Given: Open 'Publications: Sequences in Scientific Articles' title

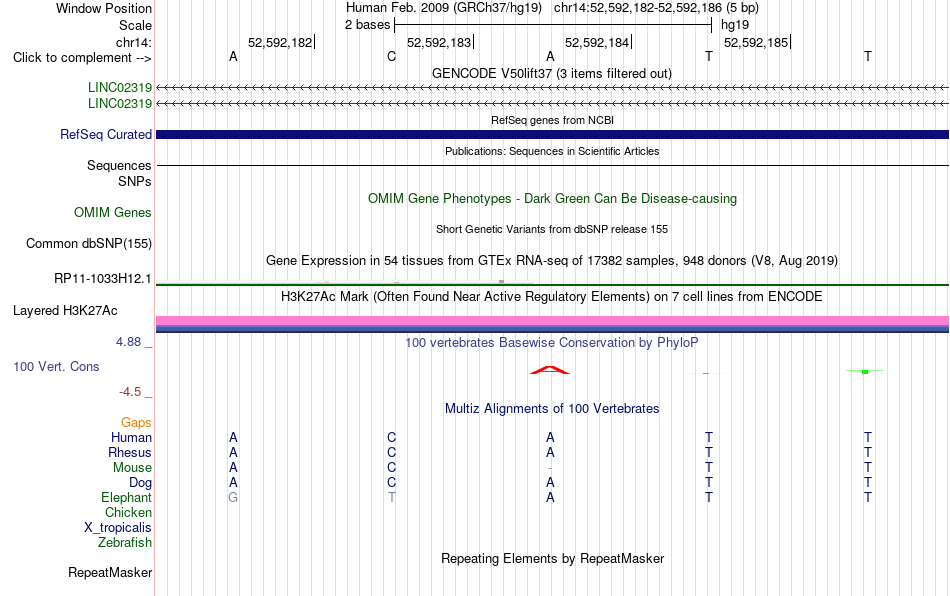Looking at the screenshot, I should pos(552,151).
